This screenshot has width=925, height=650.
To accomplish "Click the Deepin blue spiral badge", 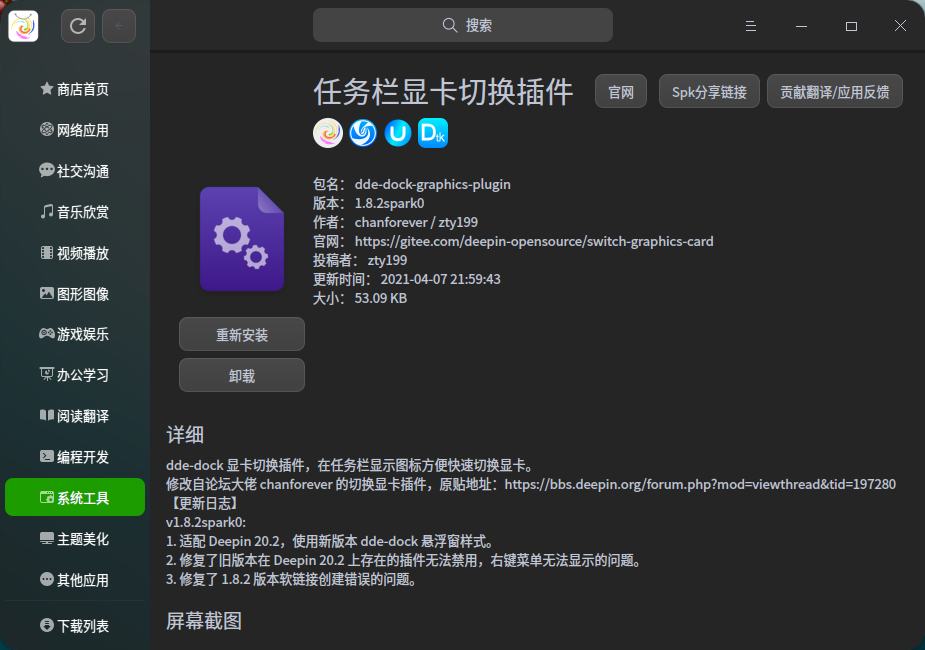I will 363,133.
